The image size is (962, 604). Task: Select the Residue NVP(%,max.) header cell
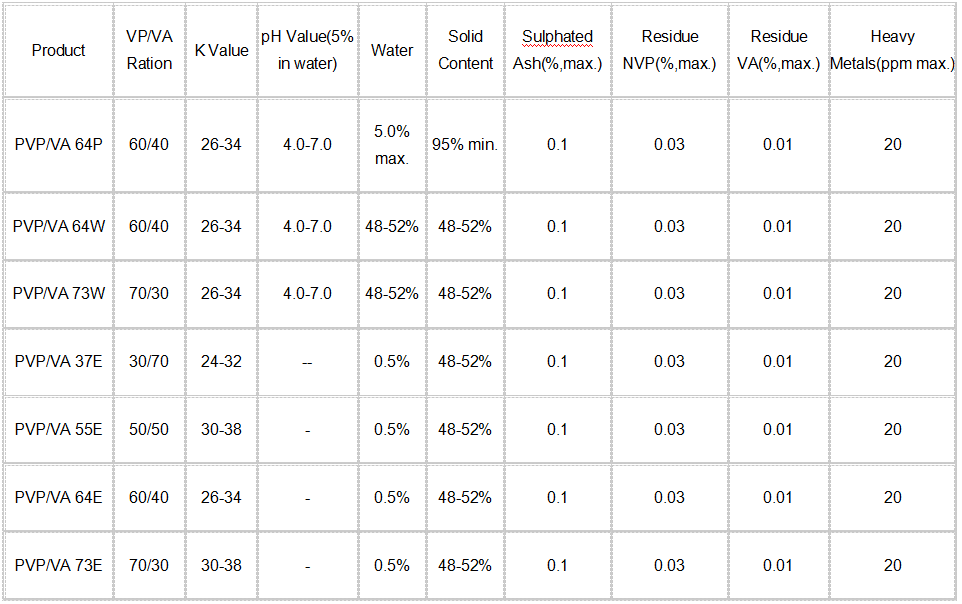(669, 50)
